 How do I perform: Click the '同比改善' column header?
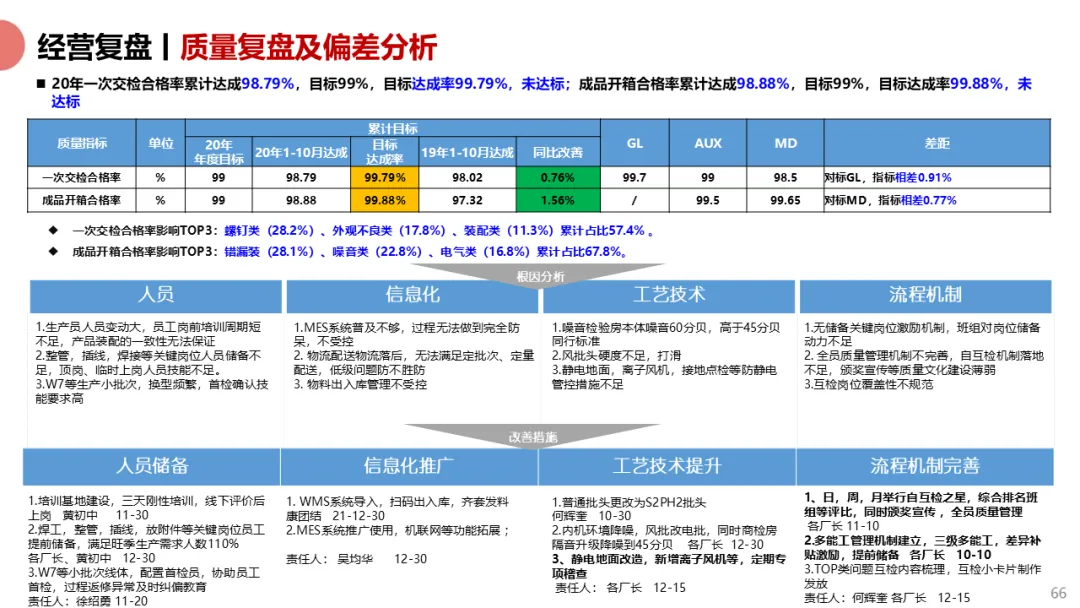(x=558, y=152)
